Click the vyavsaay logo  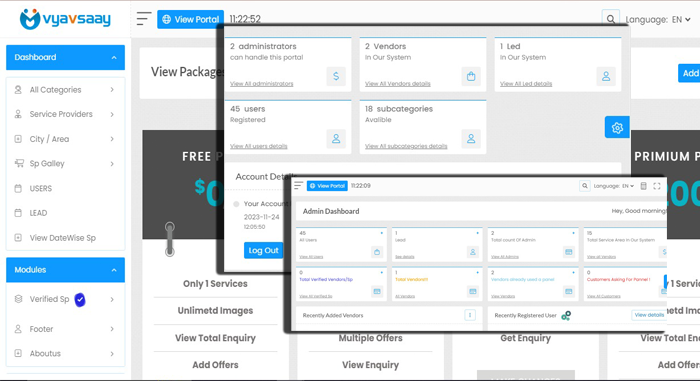[65, 19]
